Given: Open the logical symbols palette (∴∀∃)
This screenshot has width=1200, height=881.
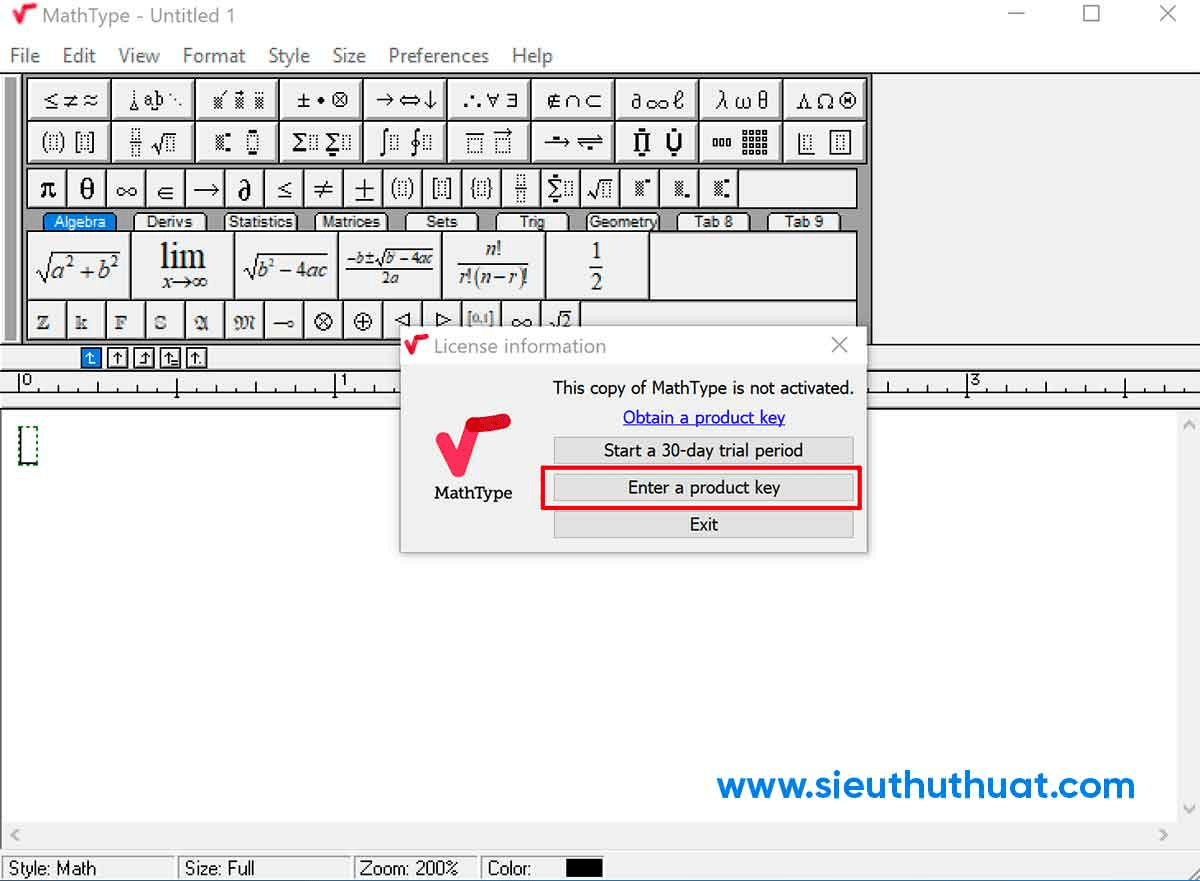Looking at the screenshot, I should click(x=489, y=100).
